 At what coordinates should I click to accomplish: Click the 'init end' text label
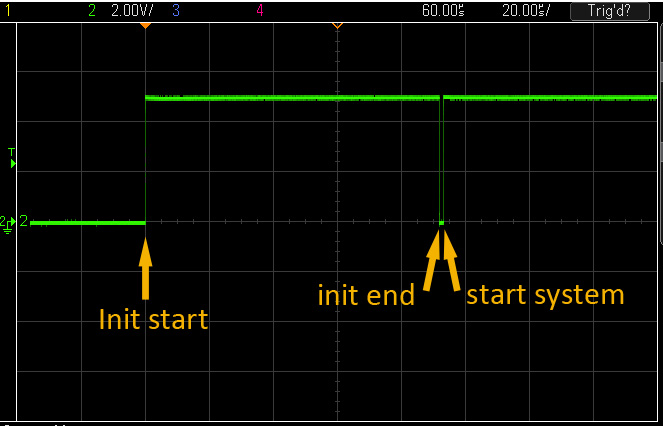coord(366,295)
